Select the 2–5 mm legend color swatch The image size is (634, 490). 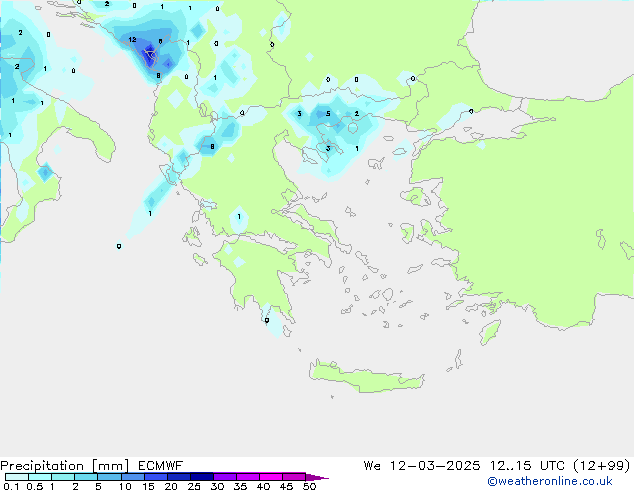(86, 477)
